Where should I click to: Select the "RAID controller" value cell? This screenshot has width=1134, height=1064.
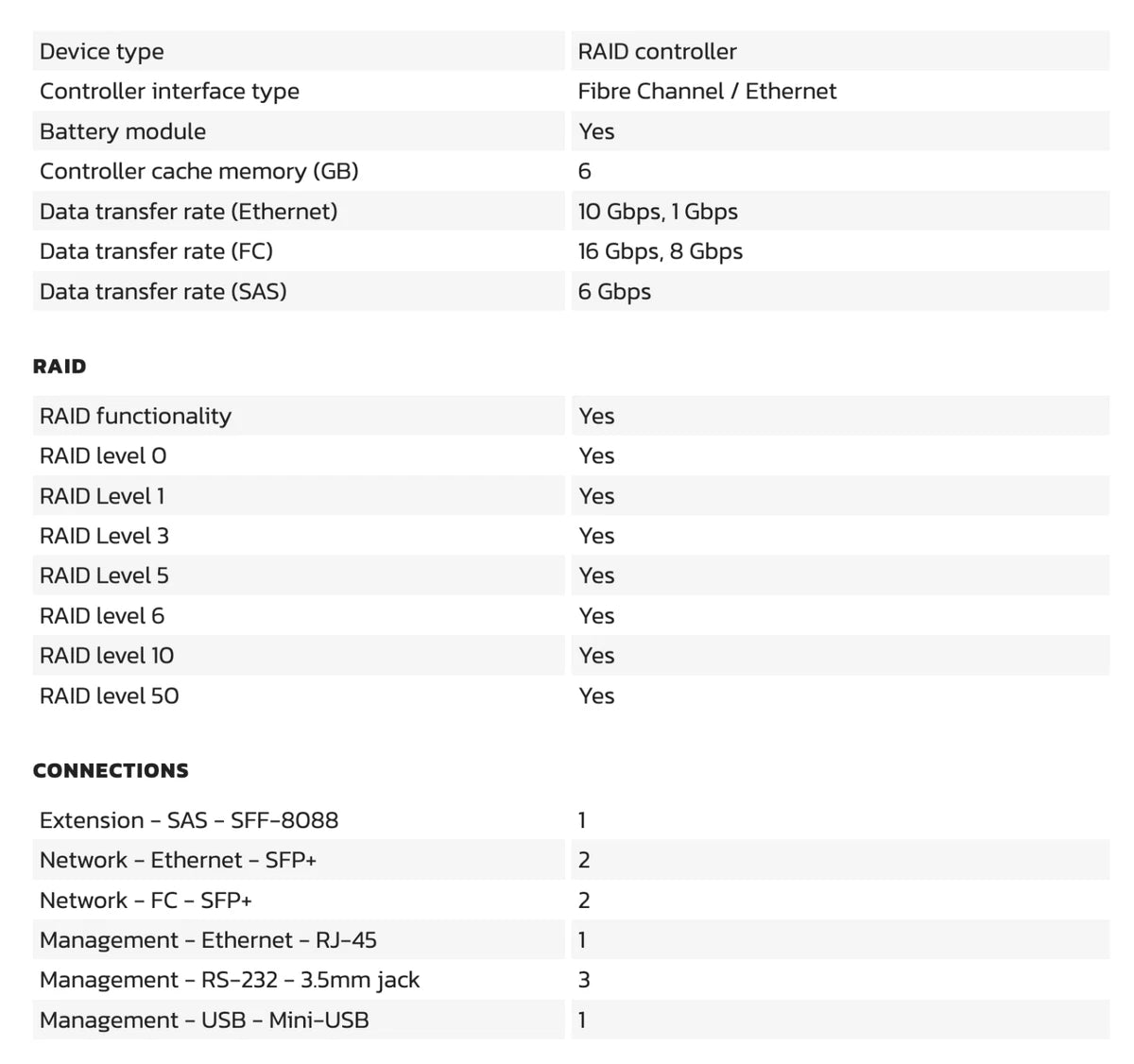click(657, 52)
